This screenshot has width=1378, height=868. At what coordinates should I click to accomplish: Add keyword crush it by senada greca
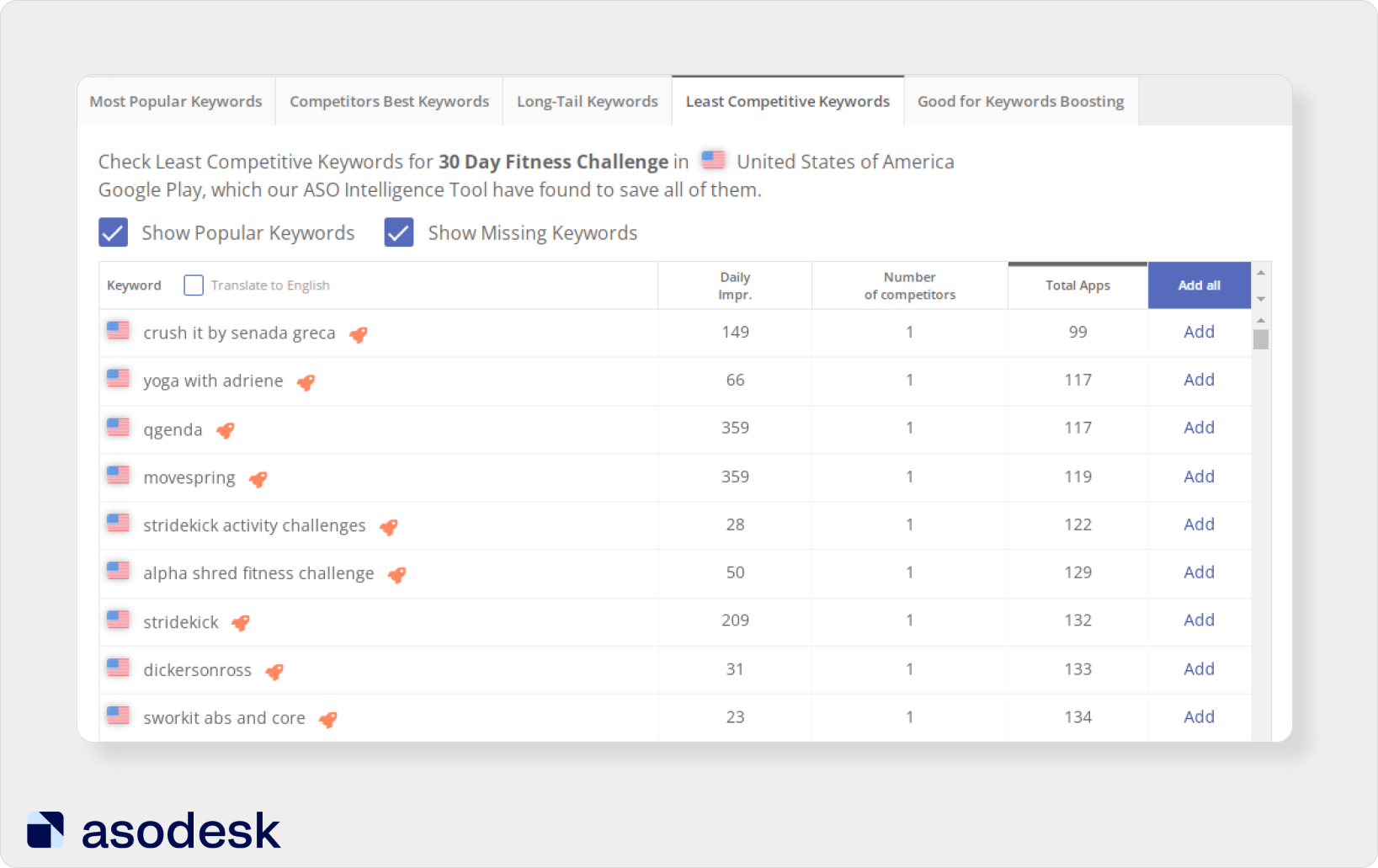point(1199,332)
